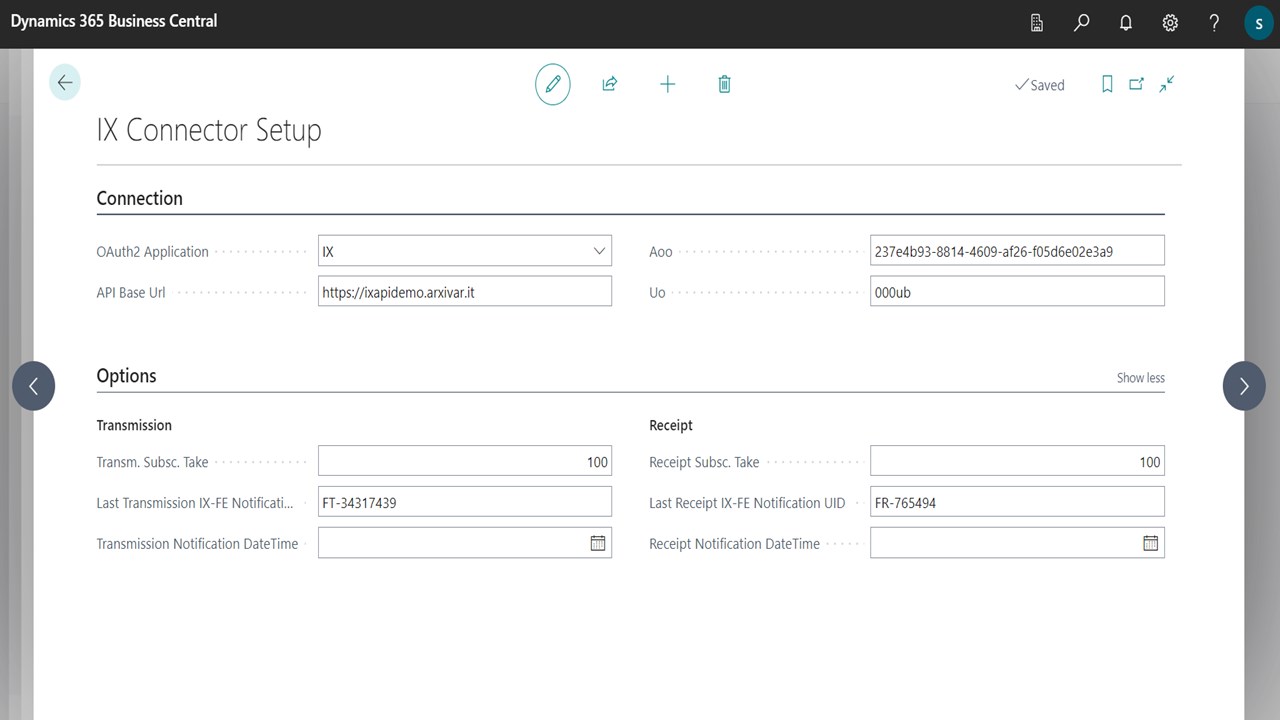Click the Aoo field

point(1017,251)
